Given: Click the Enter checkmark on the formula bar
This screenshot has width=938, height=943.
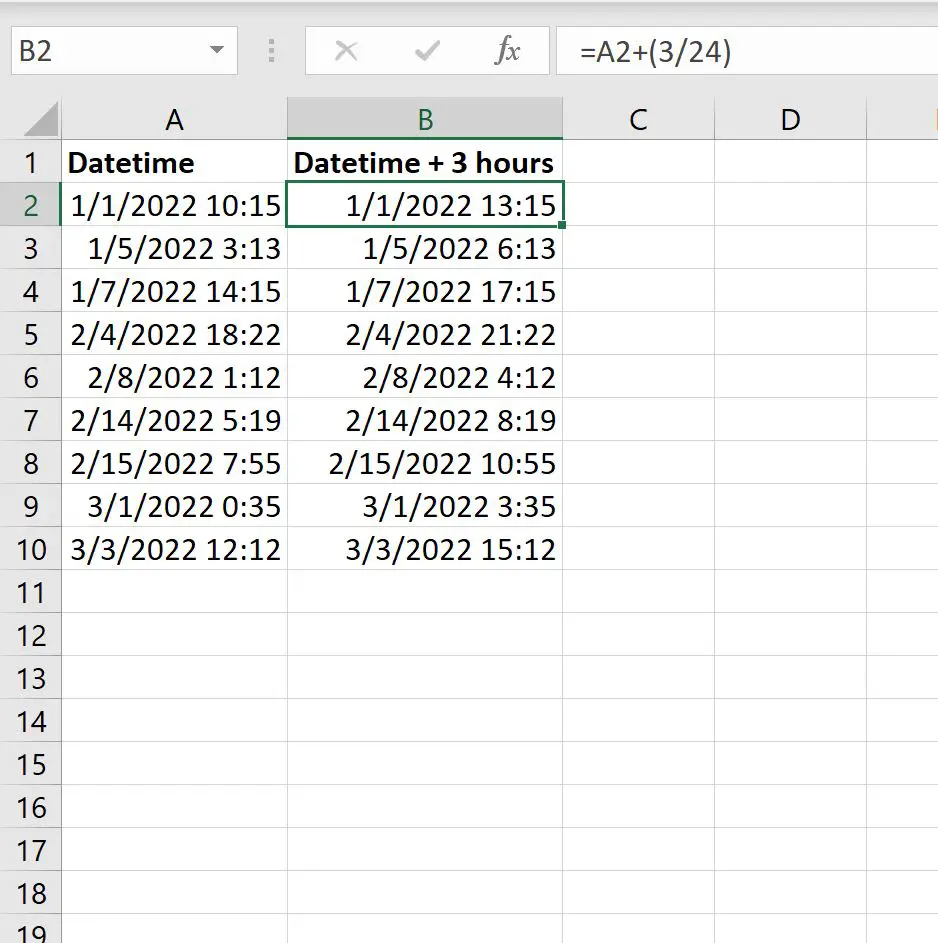Looking at the screenshot, I should point(427,50).
